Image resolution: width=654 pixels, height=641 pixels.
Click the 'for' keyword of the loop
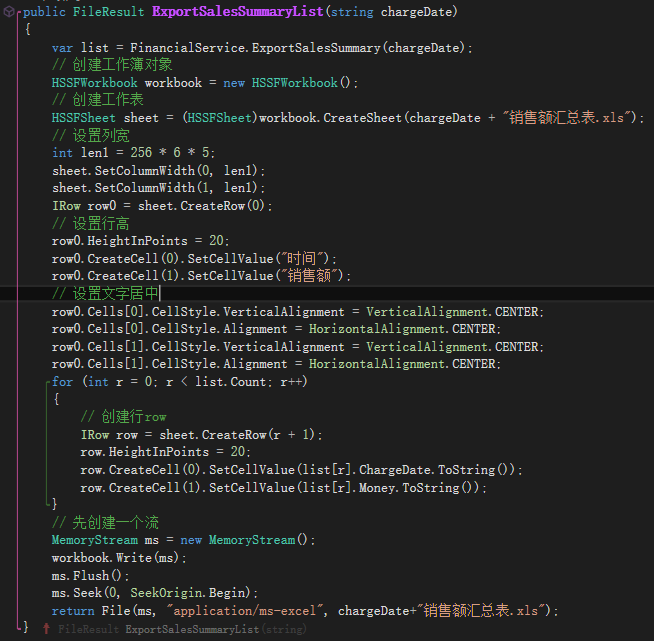63,382
